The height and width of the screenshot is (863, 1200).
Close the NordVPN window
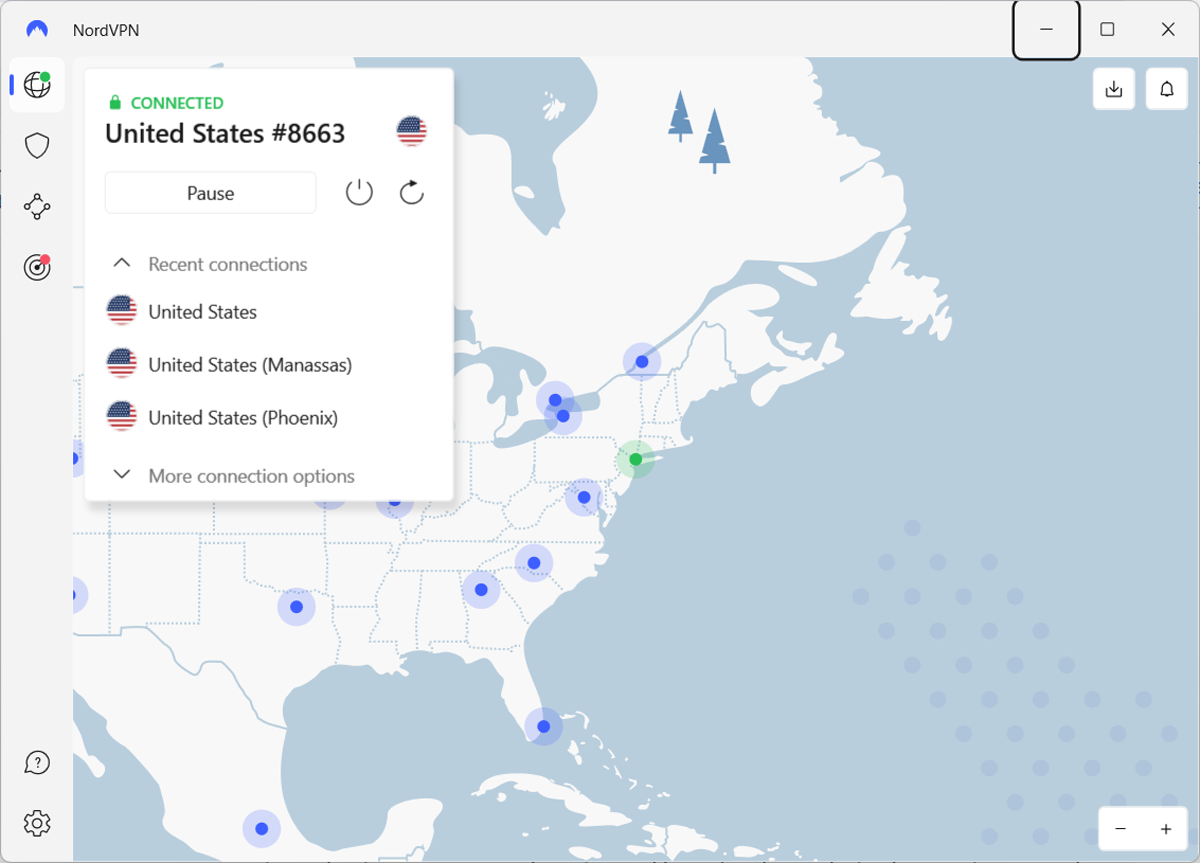pos(1168,30)
